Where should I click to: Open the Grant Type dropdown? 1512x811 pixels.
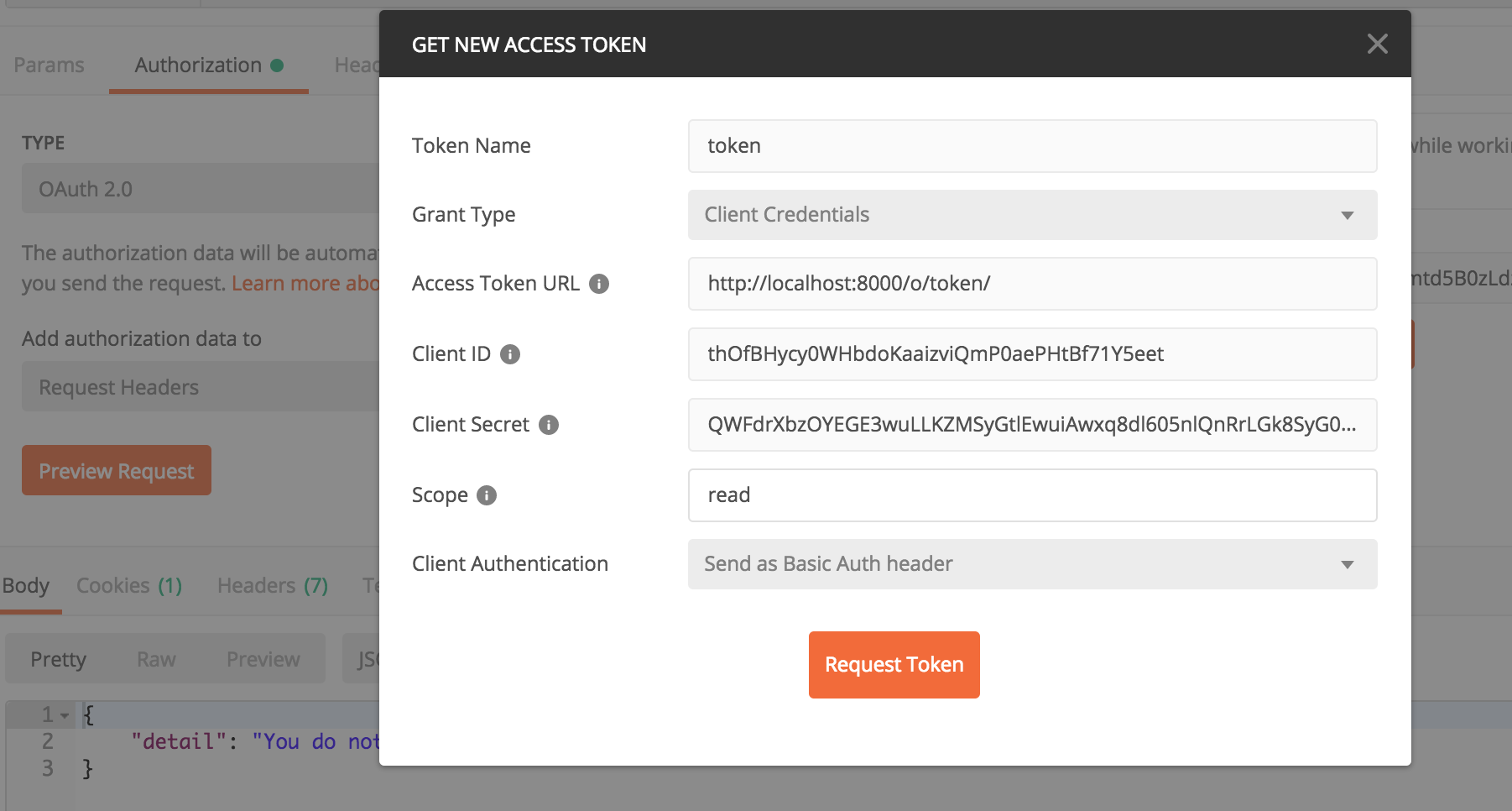(1031, 215)
